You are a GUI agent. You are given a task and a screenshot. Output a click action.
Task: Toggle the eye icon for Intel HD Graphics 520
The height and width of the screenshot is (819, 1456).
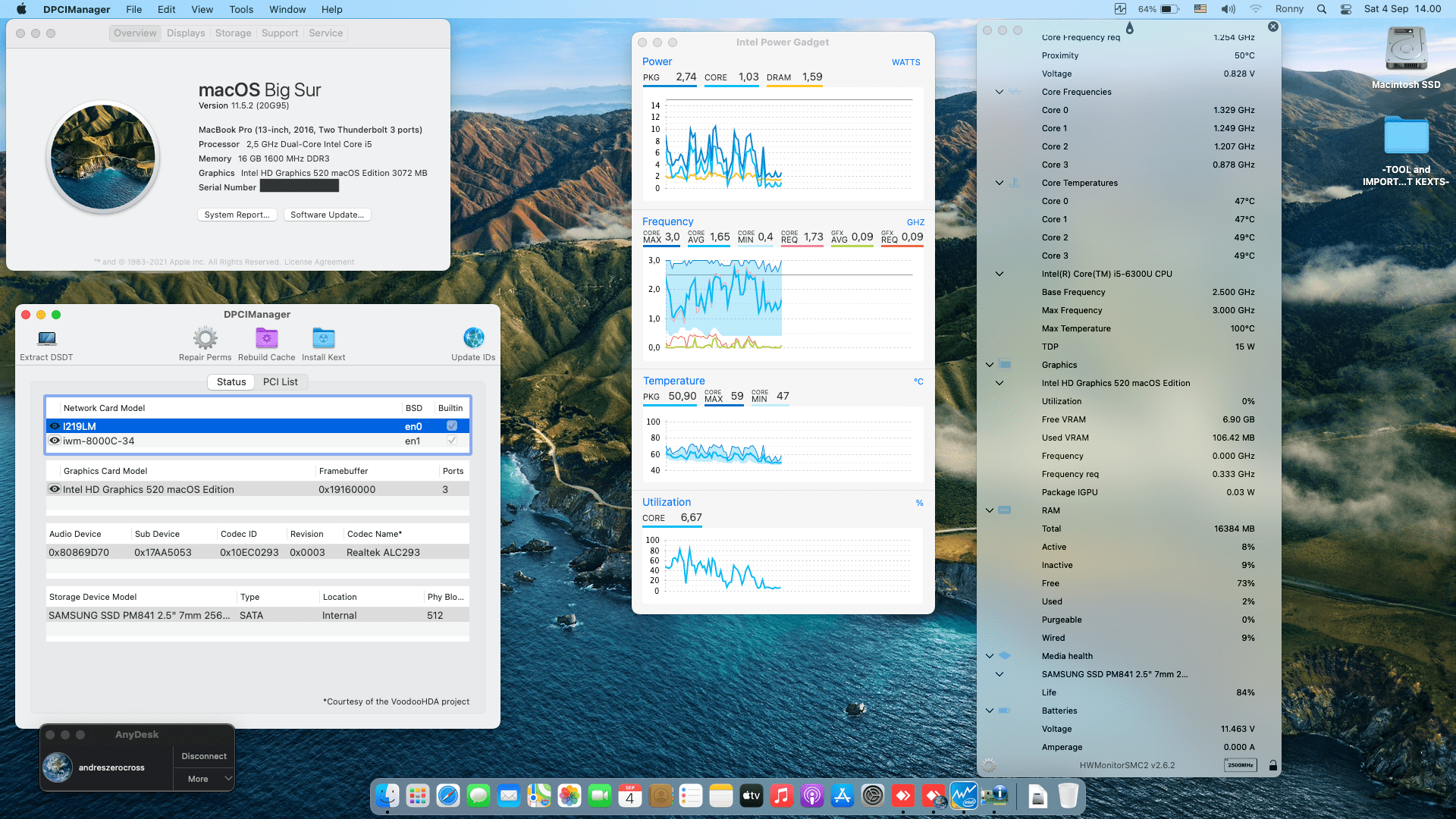[x=55, y=489]
